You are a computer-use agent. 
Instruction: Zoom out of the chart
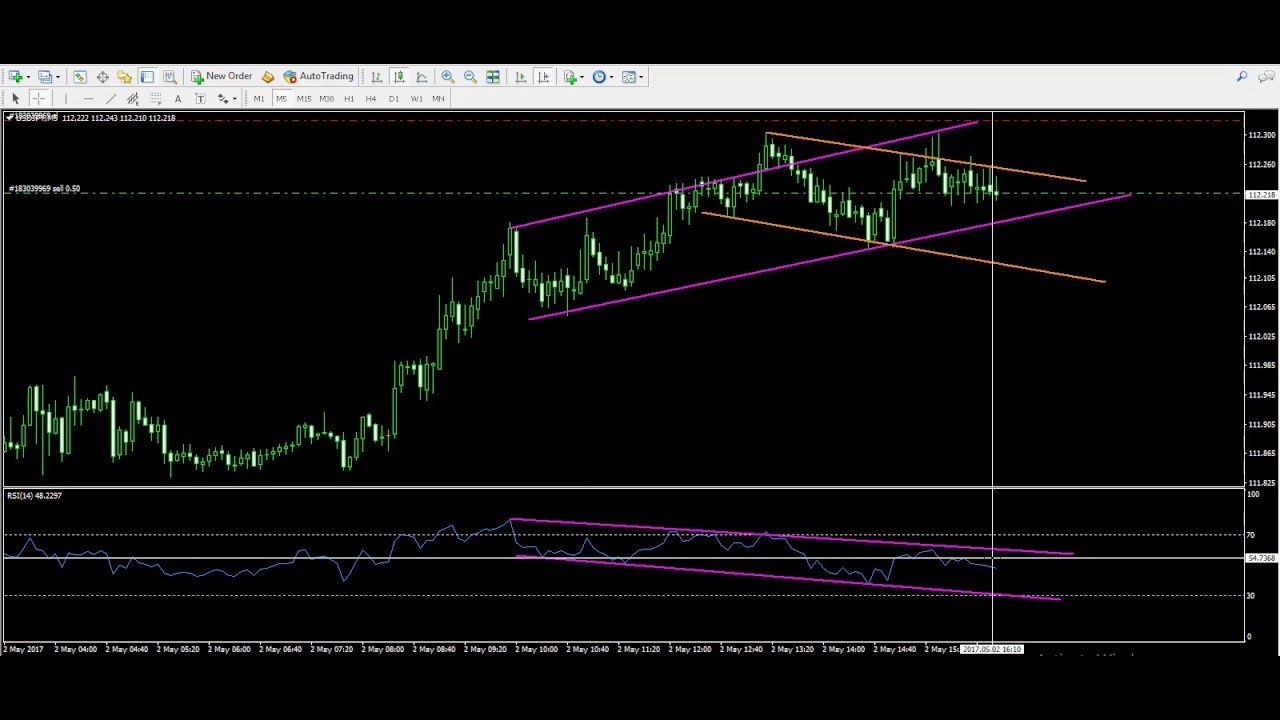(470, 77)
